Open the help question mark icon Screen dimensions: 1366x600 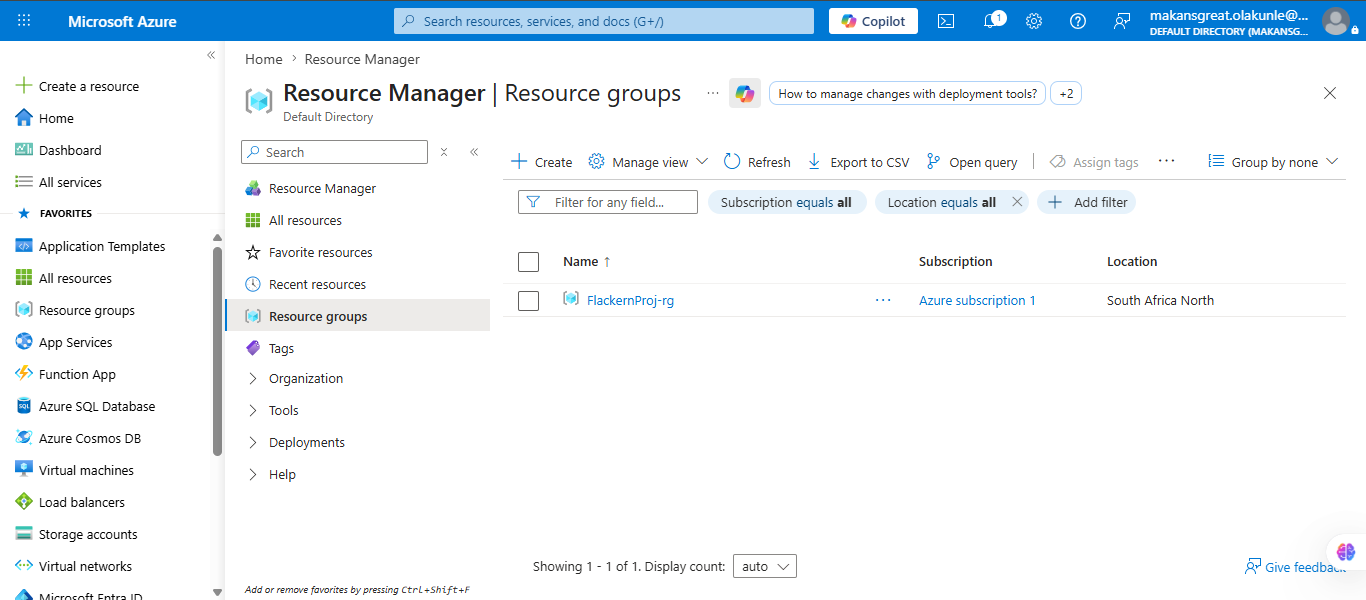pyautogui.click(x=1078, y=21)
